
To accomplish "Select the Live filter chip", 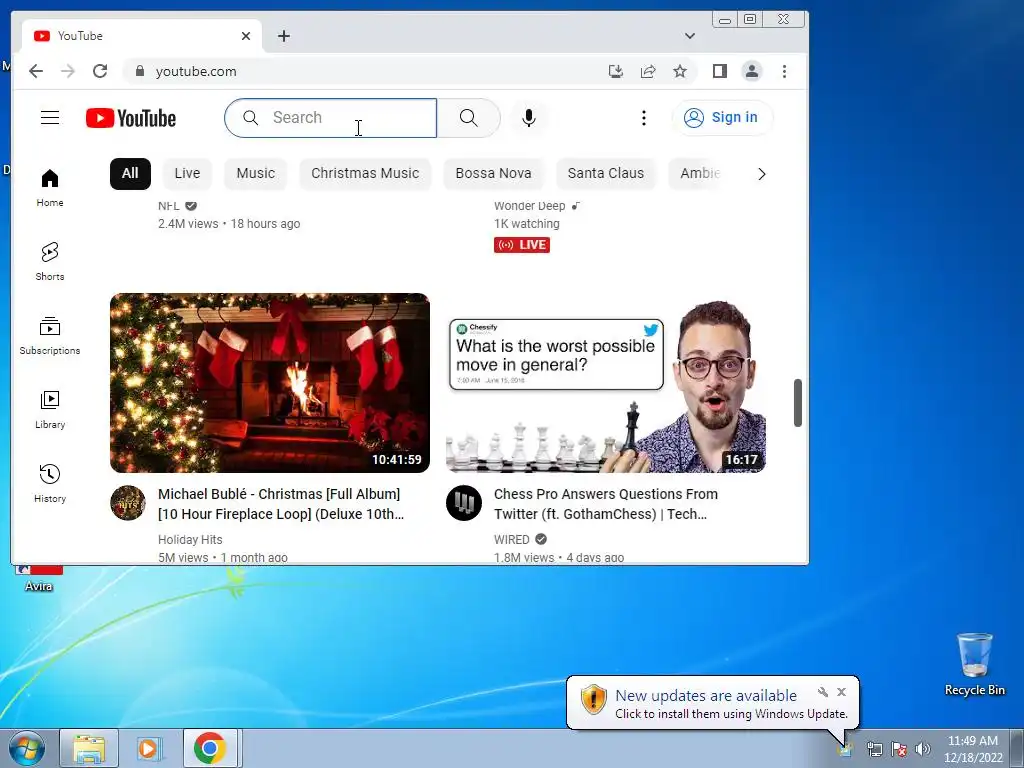I will [x=187, y=173].
